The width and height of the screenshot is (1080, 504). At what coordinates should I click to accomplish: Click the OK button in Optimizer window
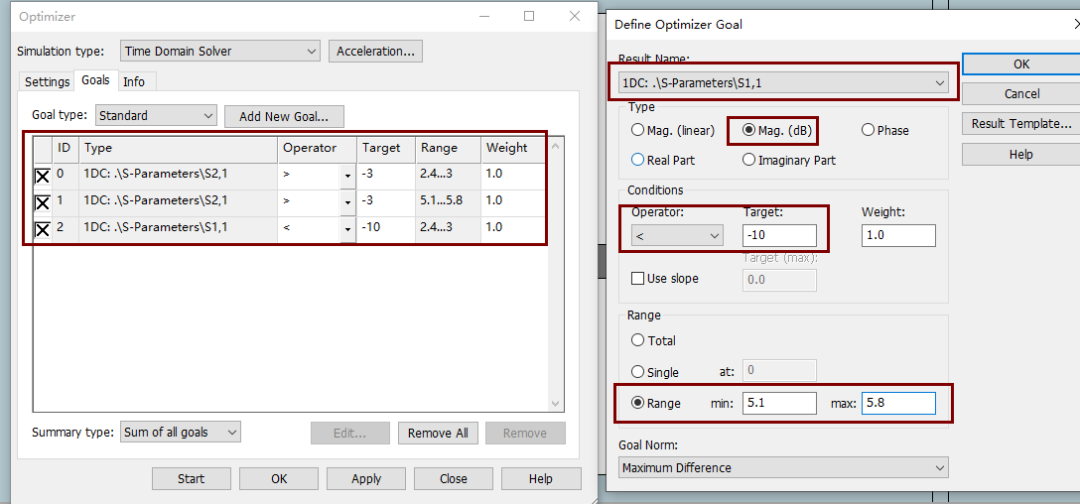pos(279,479)
